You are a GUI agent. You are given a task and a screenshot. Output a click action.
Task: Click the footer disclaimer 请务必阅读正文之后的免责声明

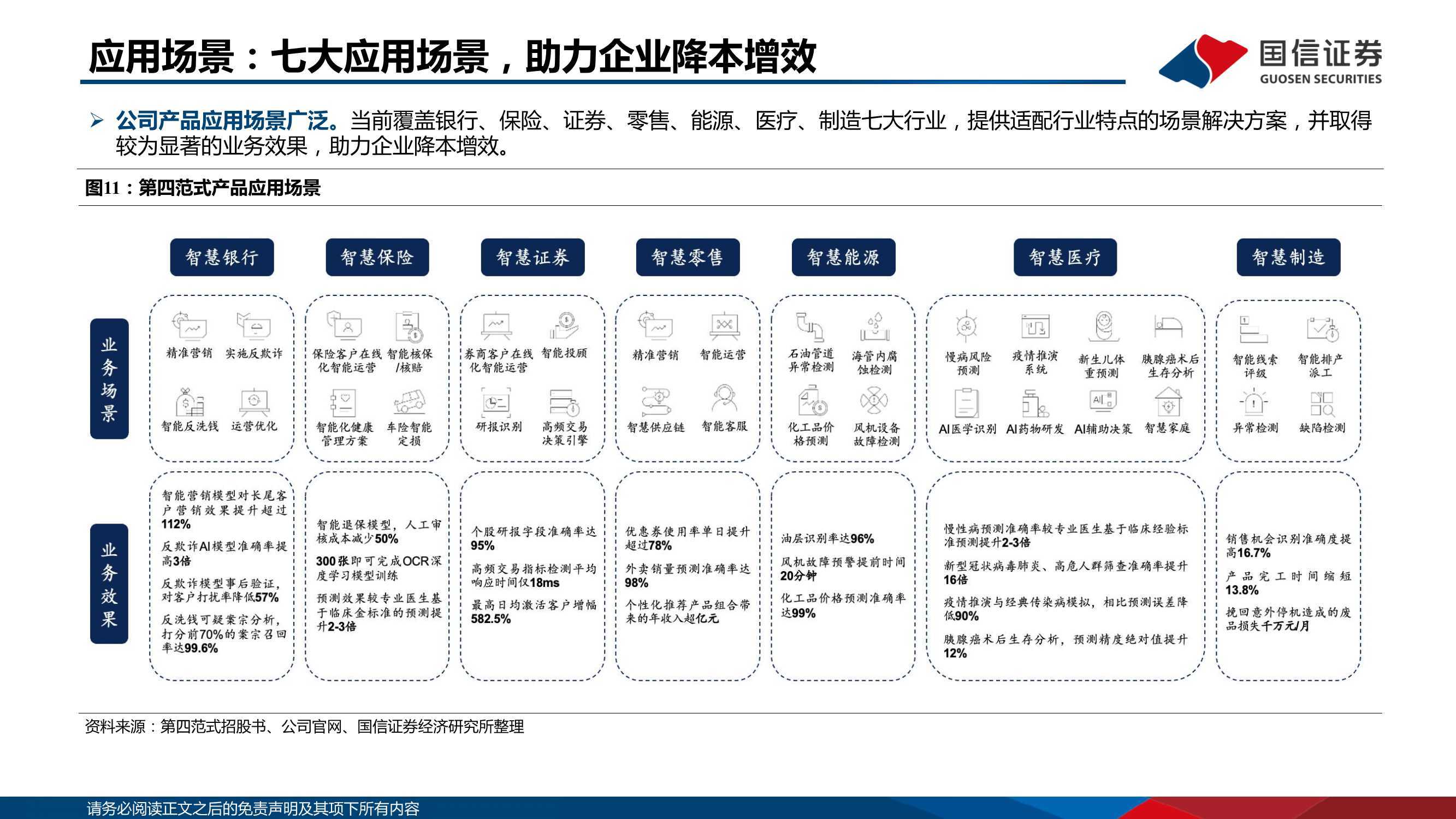253,809
